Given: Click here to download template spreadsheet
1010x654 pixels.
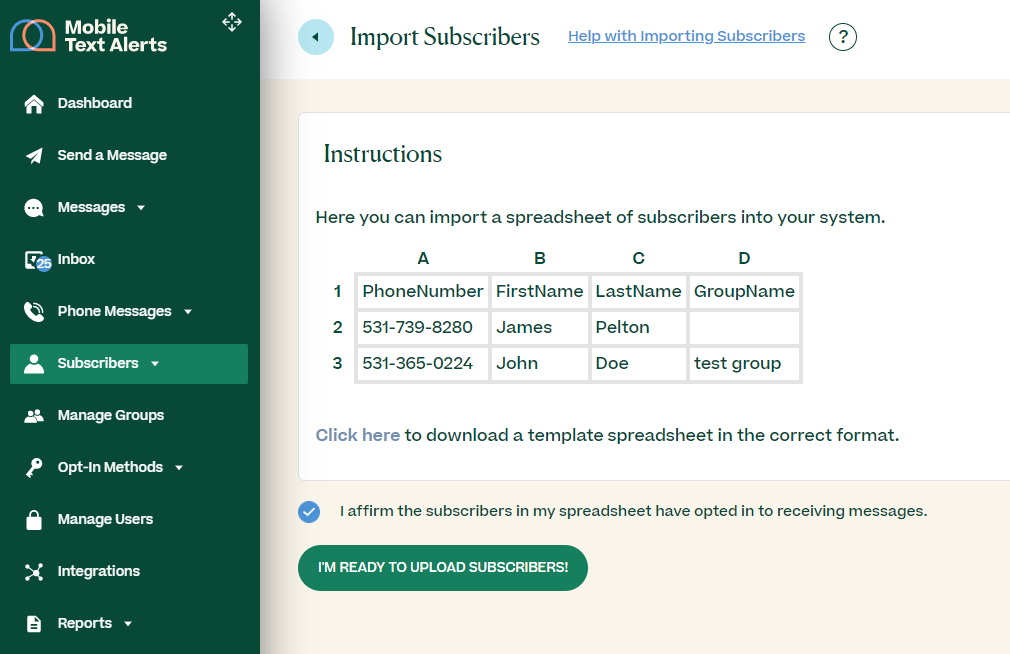Looking at the screenshot, I should [357, 436].
